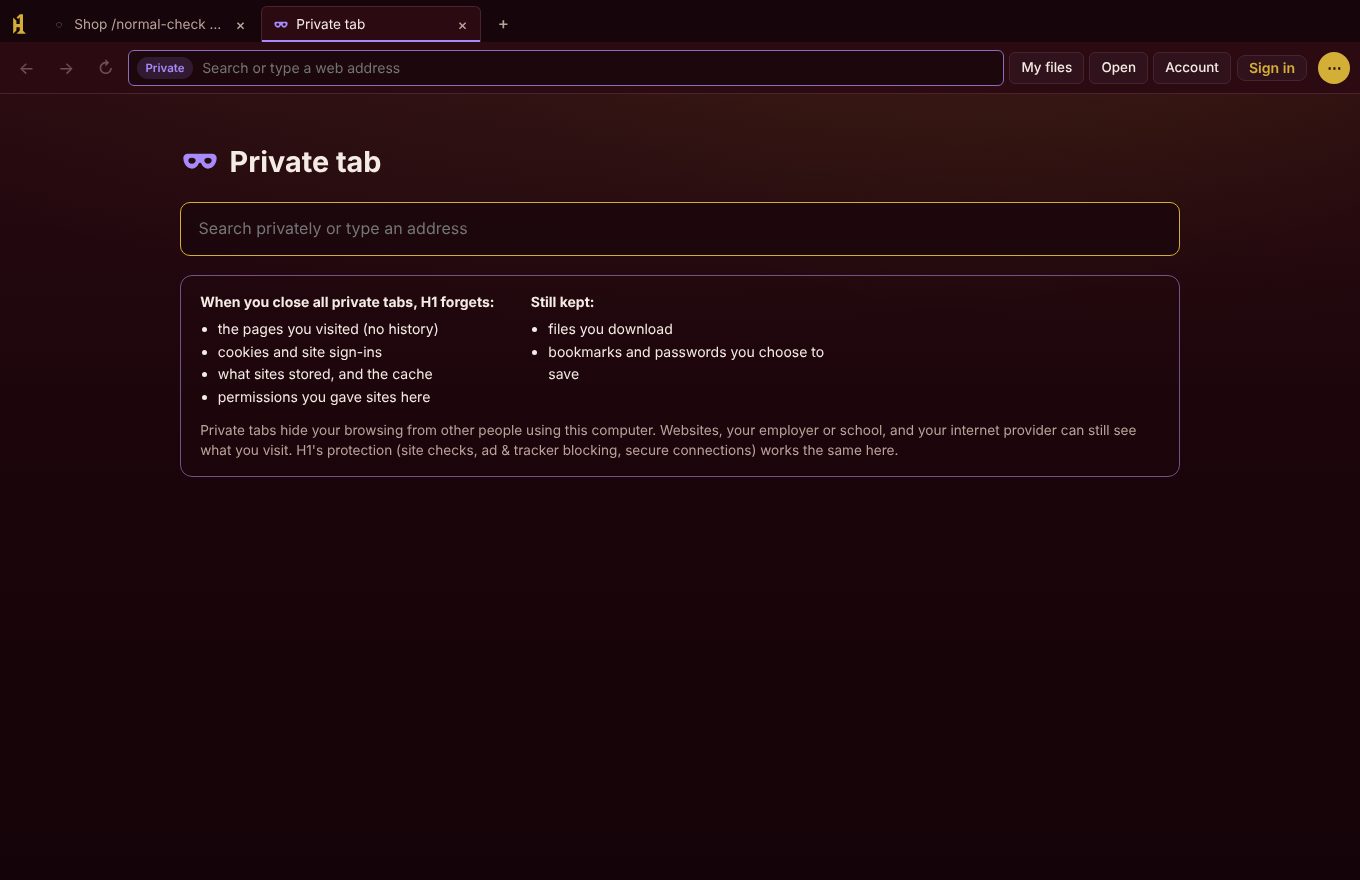Close the Private tab
Screen dimensions: 1360x880
point(462,25)
